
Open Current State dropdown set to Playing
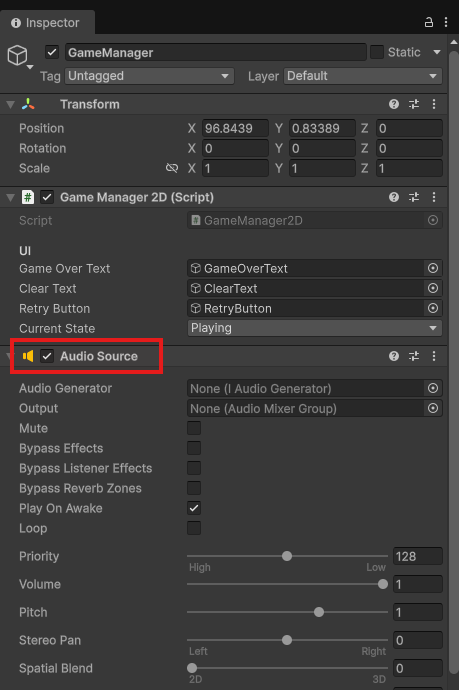(315, 328)
